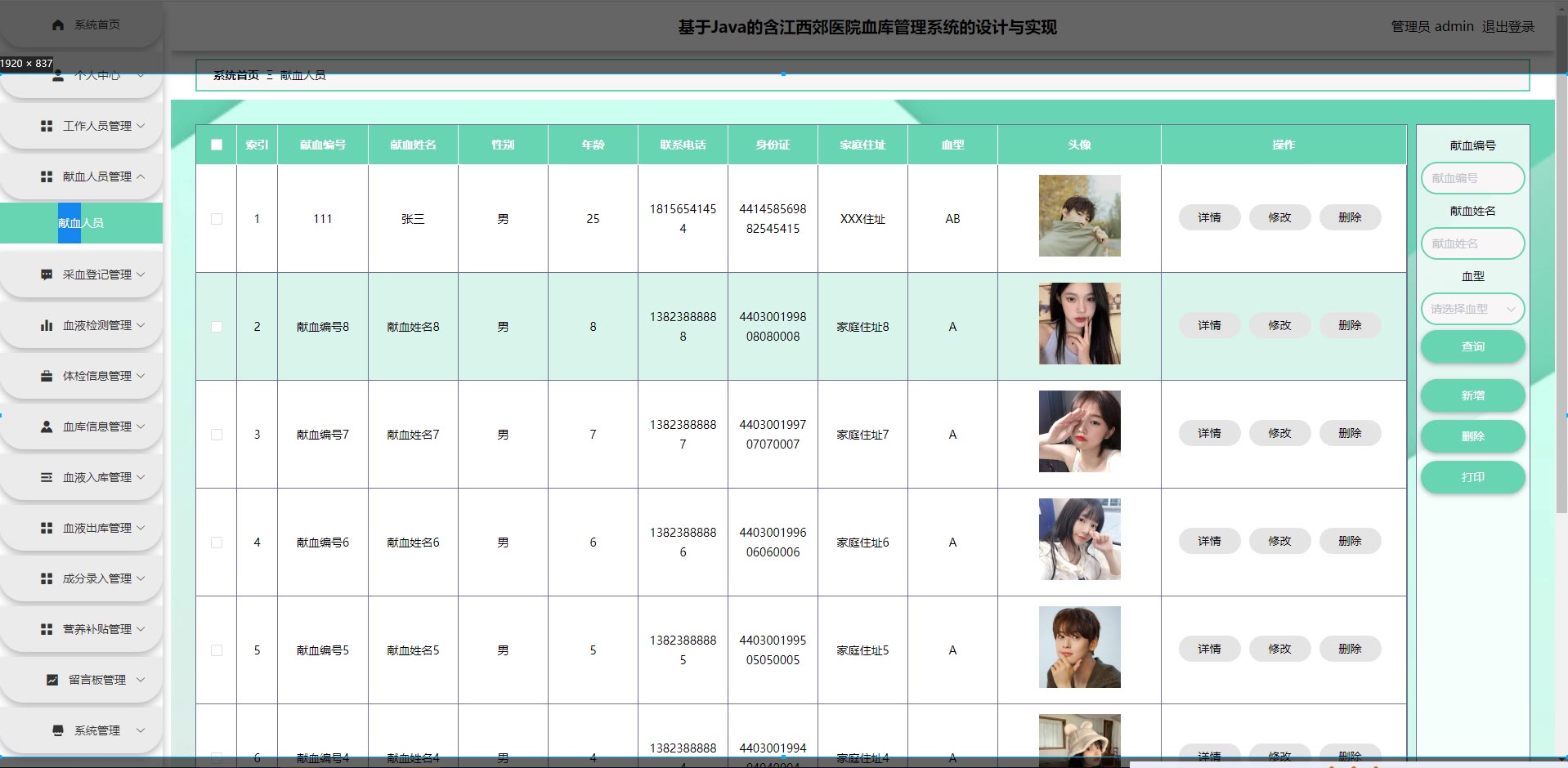Click the avatar thumbnail of 献血姓名7
The image size is (1568, 768).
coord(1079,431)
